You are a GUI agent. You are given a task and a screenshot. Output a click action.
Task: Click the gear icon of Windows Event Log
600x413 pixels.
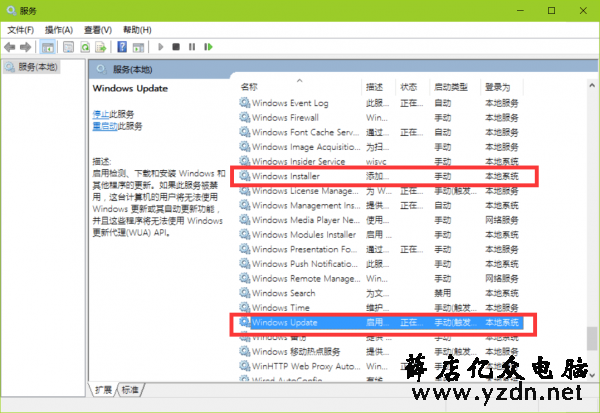[x=245, y=103]
